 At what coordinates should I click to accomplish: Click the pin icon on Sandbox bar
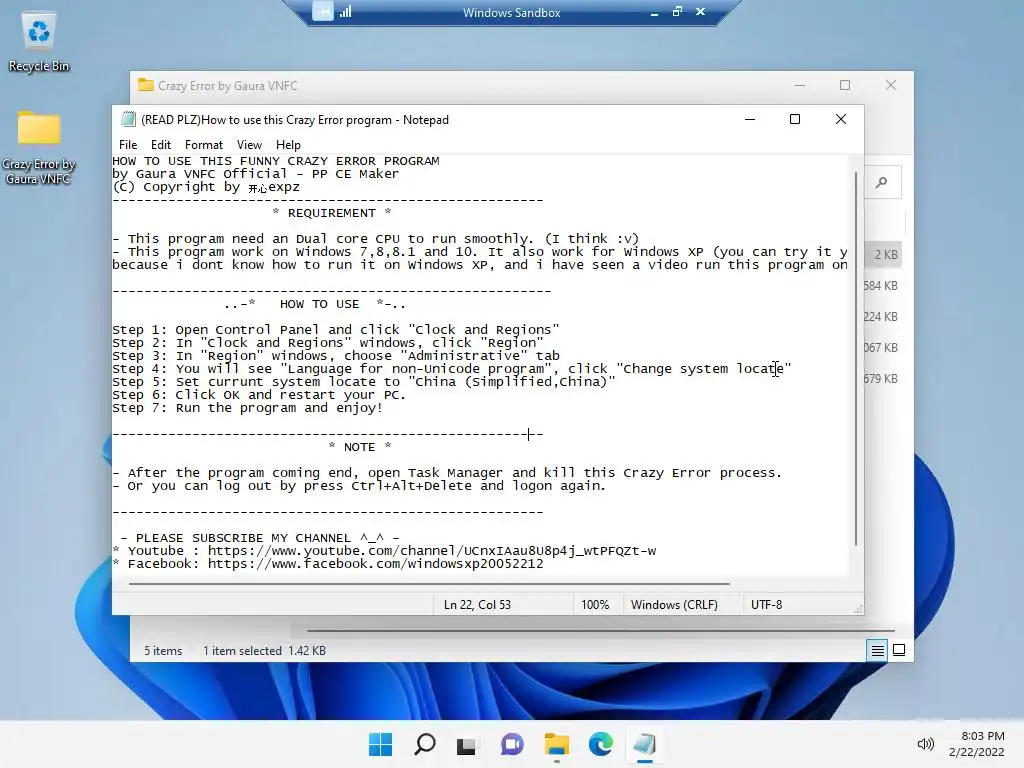click(x=323, y=11)
